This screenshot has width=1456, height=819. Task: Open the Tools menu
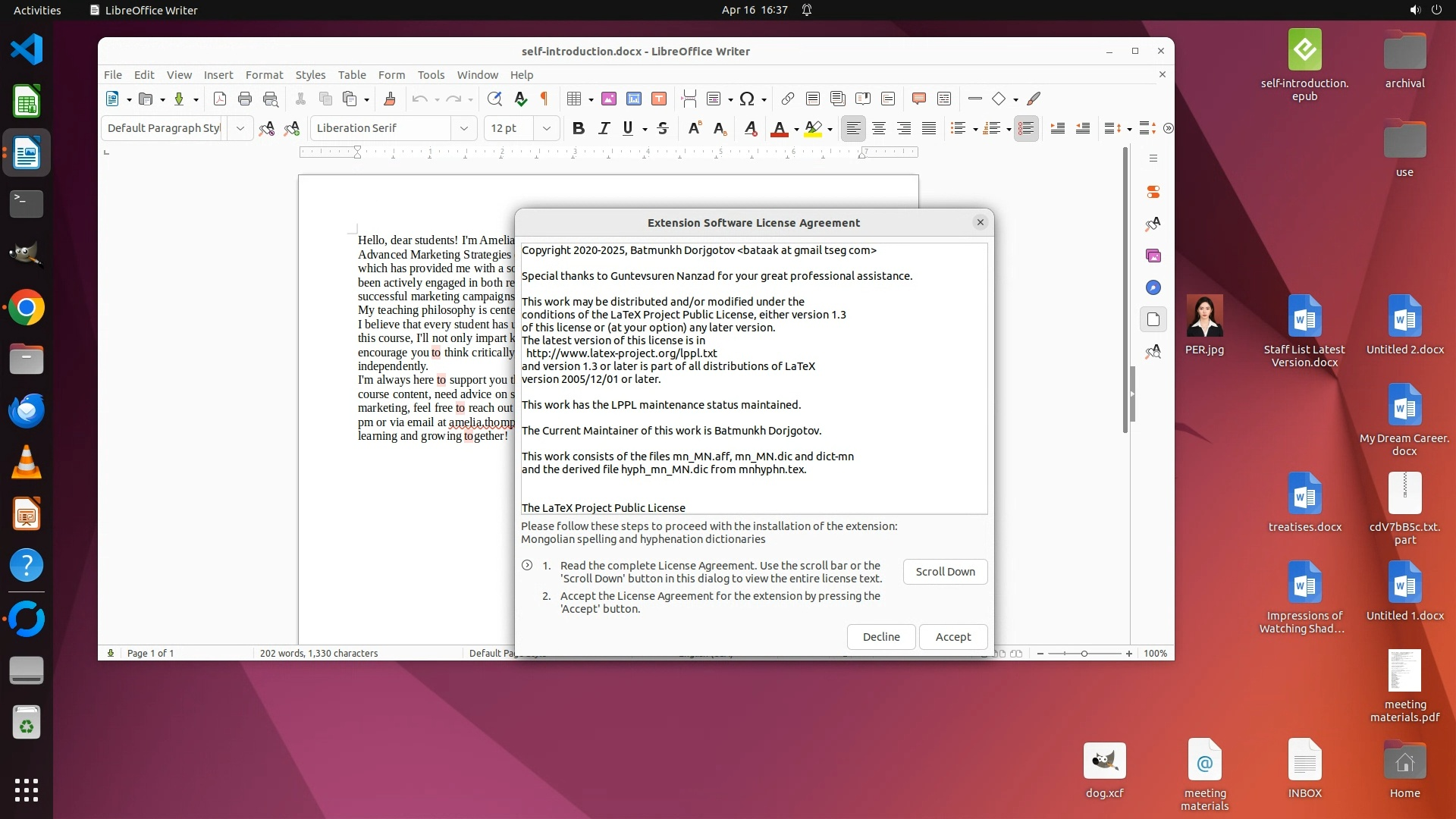(431, 74)
